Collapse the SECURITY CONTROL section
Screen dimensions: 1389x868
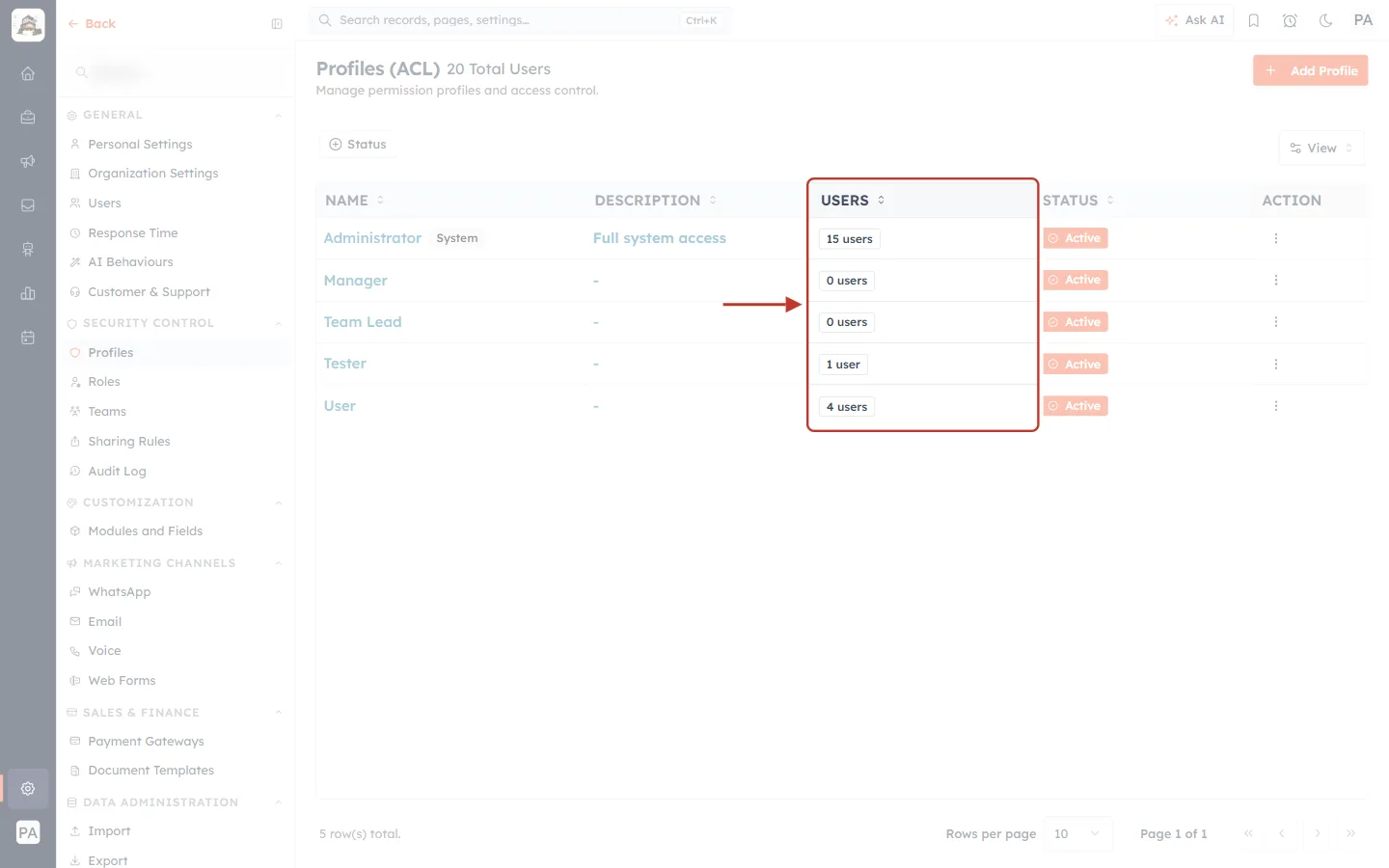click(279, 324)
